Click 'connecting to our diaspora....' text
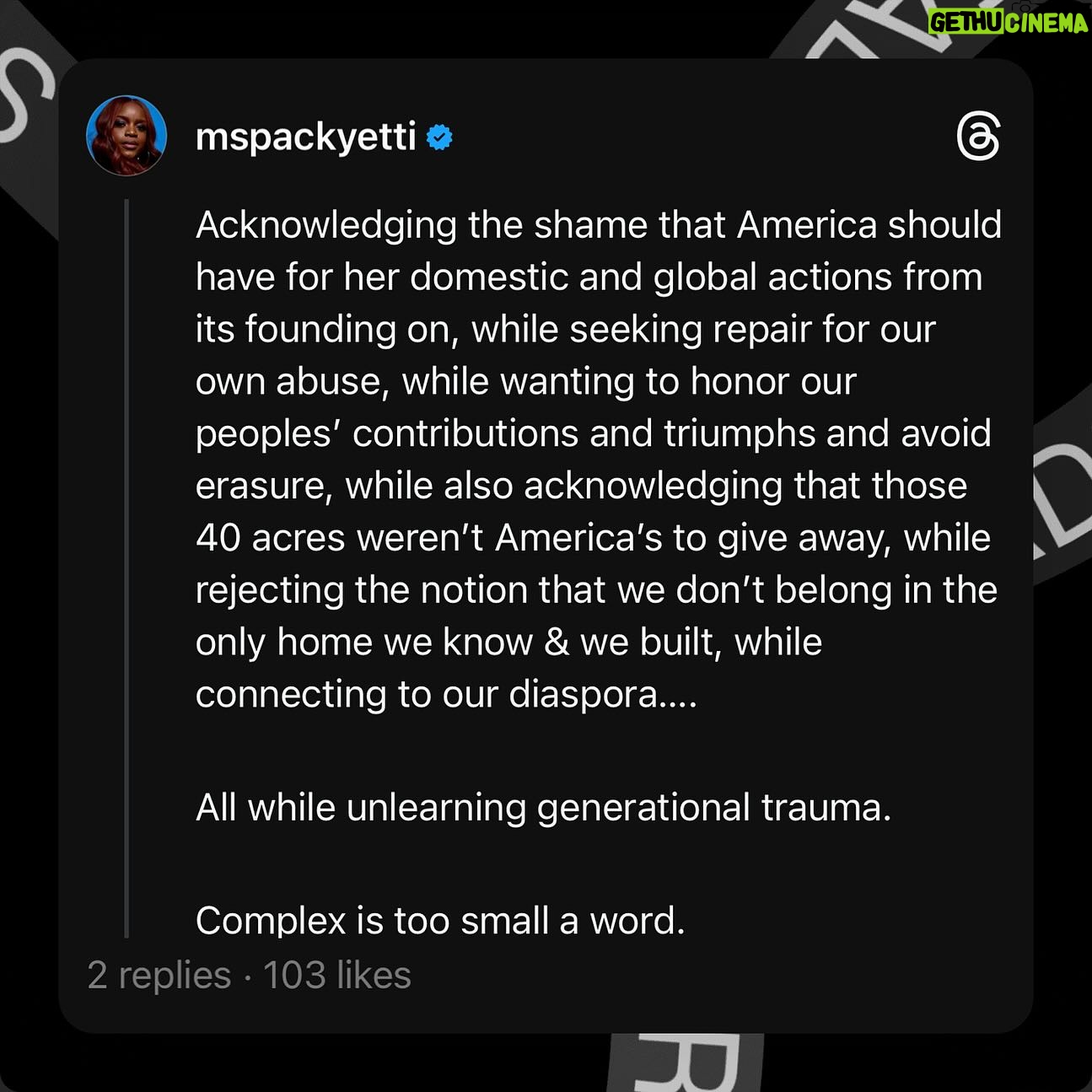Image resolution: width=1092 pixels, height=1092 pixels. pos(446,695)
